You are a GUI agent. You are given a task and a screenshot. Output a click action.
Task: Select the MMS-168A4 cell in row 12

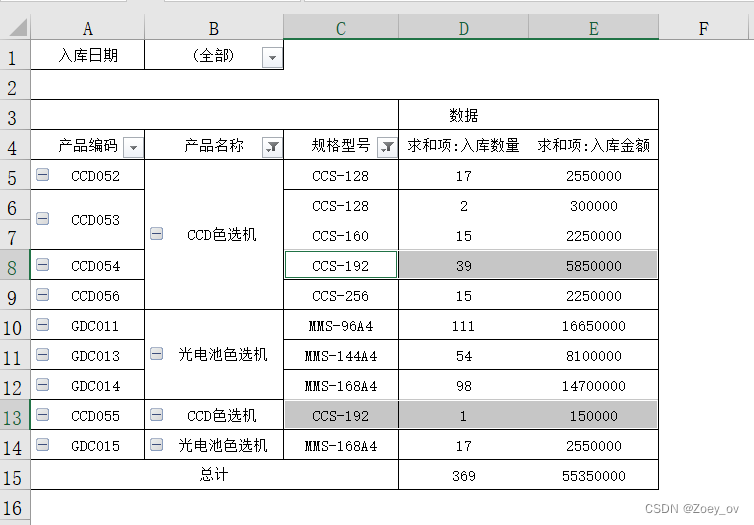(340, 386)
